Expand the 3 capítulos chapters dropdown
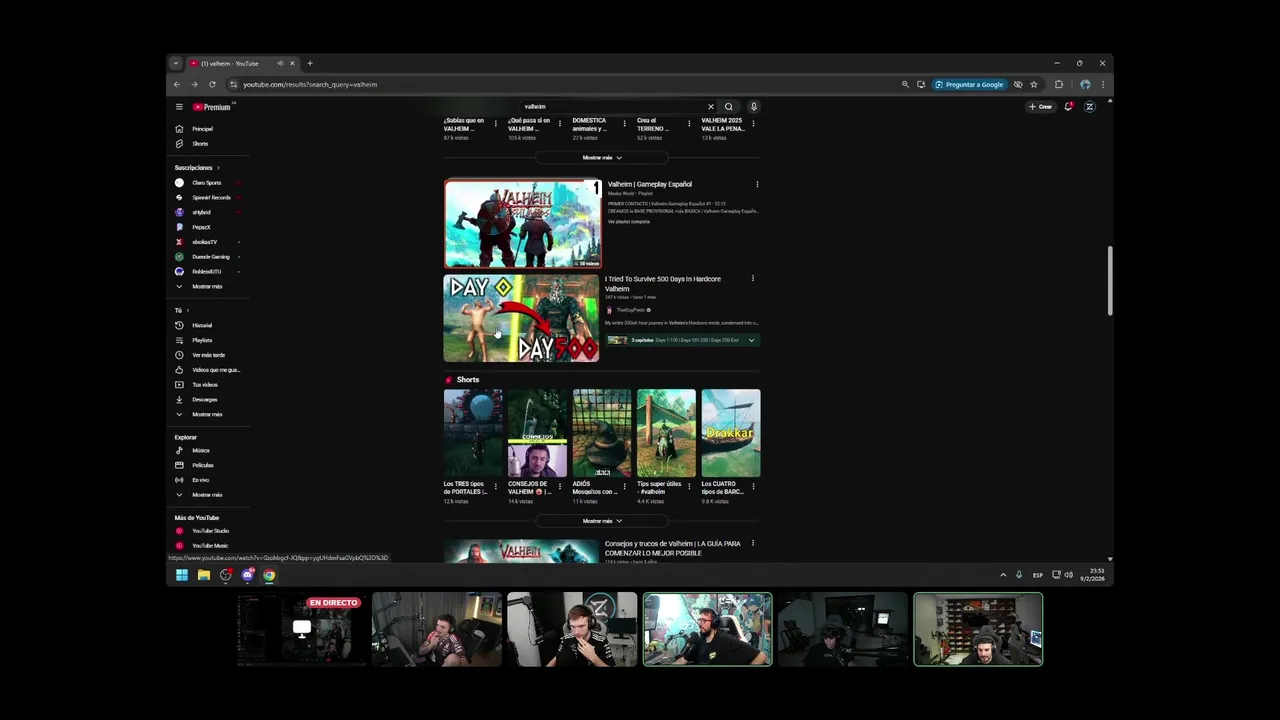 coord(751,340)
